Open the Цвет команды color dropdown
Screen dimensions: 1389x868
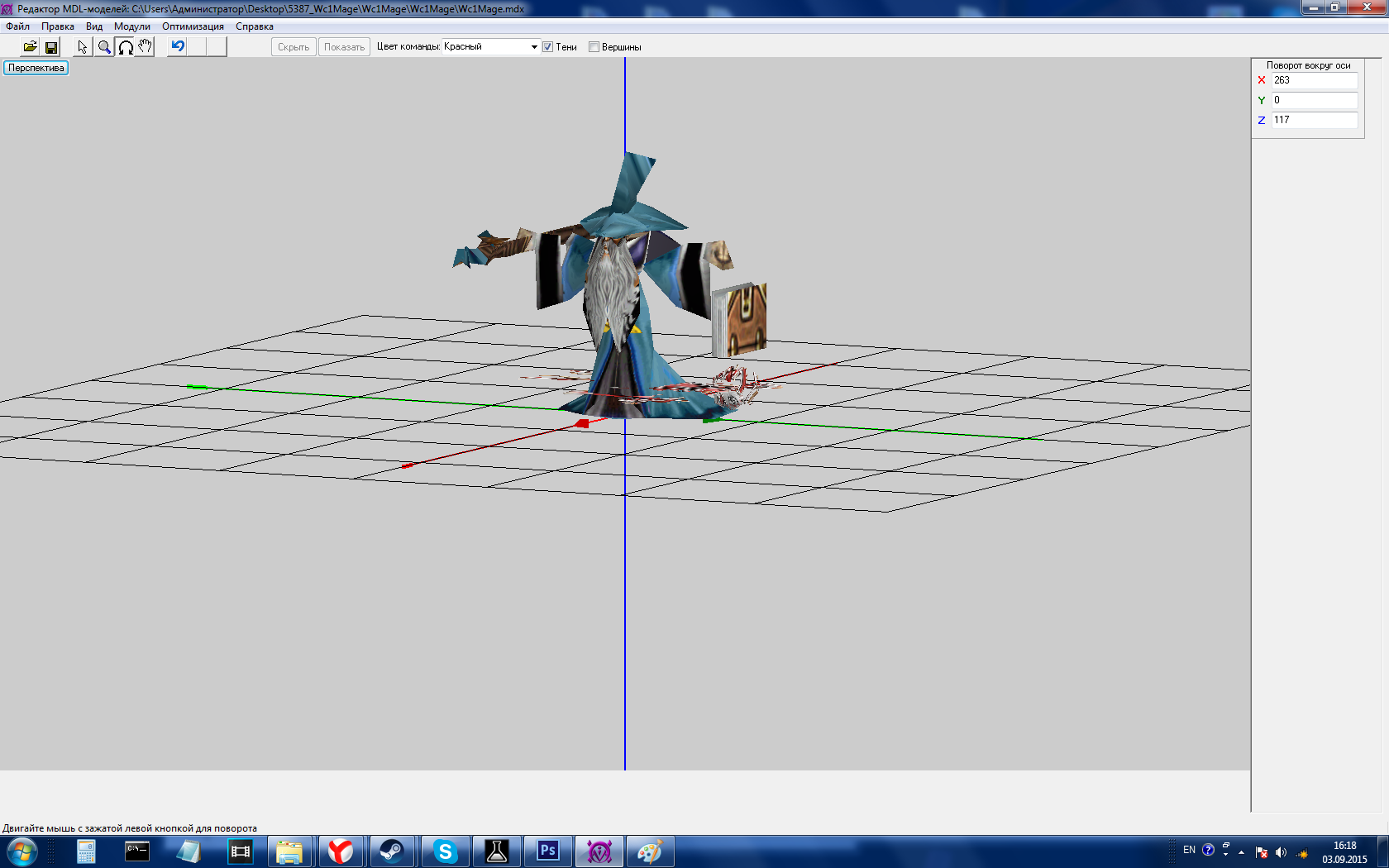click(x=490, y=47)
